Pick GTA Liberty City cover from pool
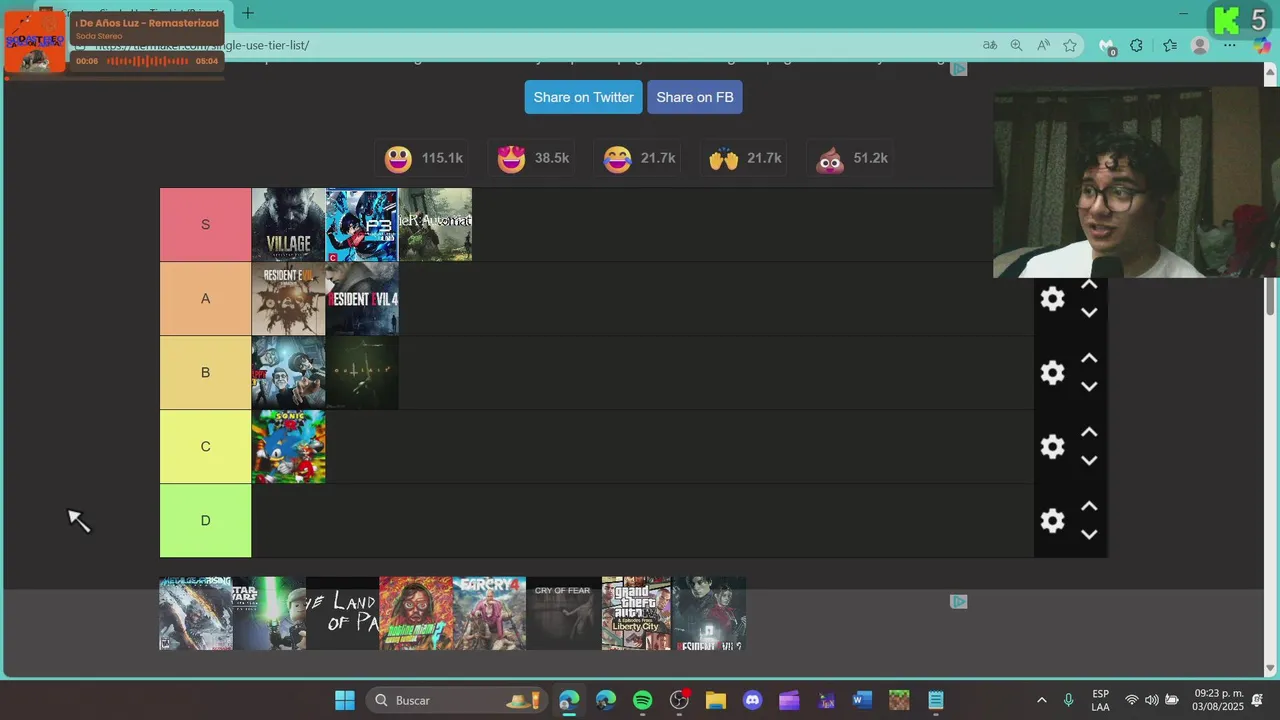The height and width of the screenshot is (720, 1280). (x=637, y=613)
